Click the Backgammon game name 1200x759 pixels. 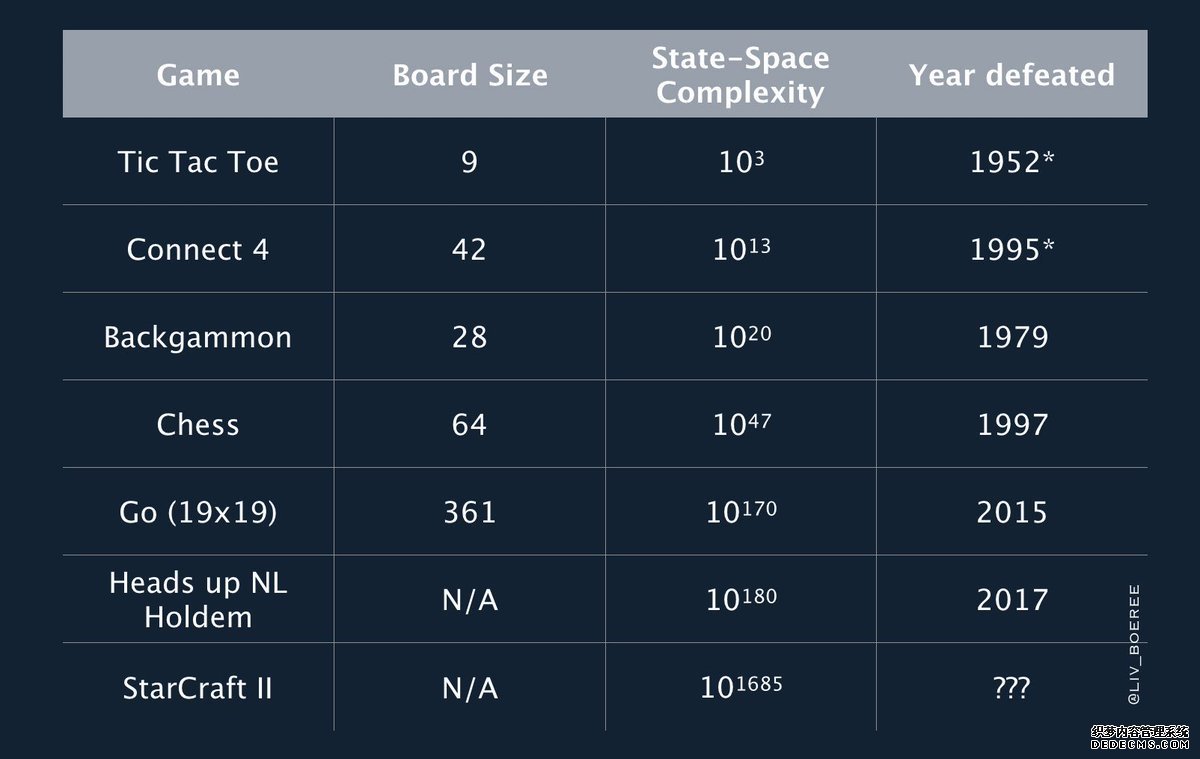pos(198,337)
